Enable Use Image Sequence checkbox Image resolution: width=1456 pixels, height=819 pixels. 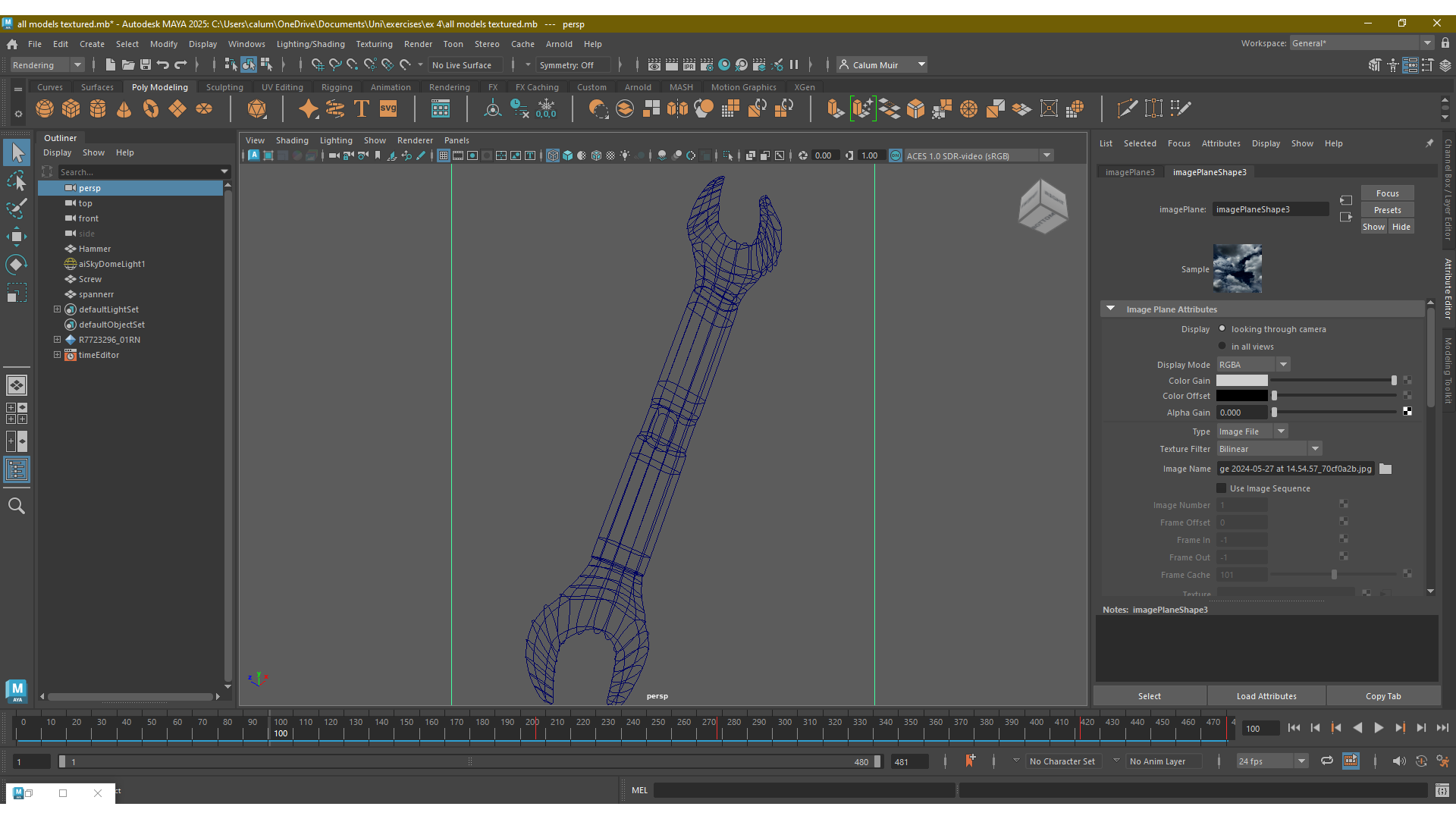[x=1222, y=488]
